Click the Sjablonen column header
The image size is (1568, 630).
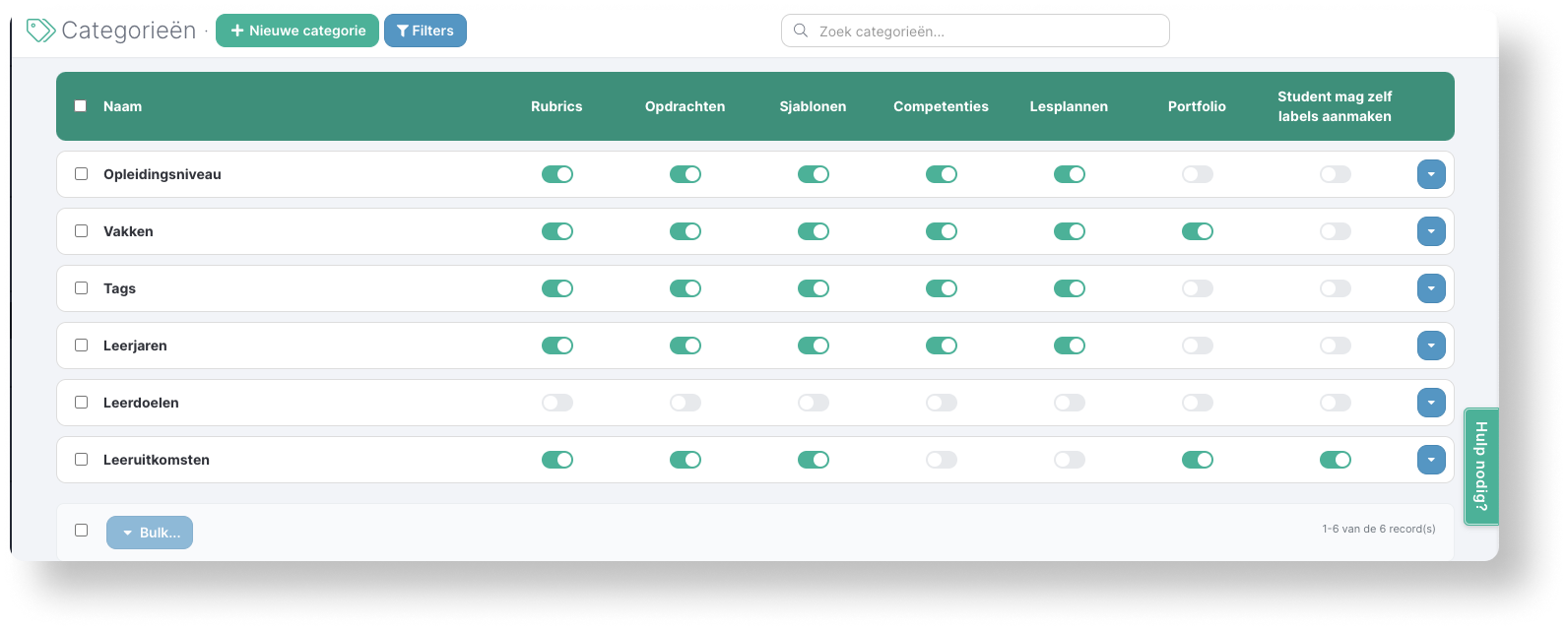coord(813,106)
